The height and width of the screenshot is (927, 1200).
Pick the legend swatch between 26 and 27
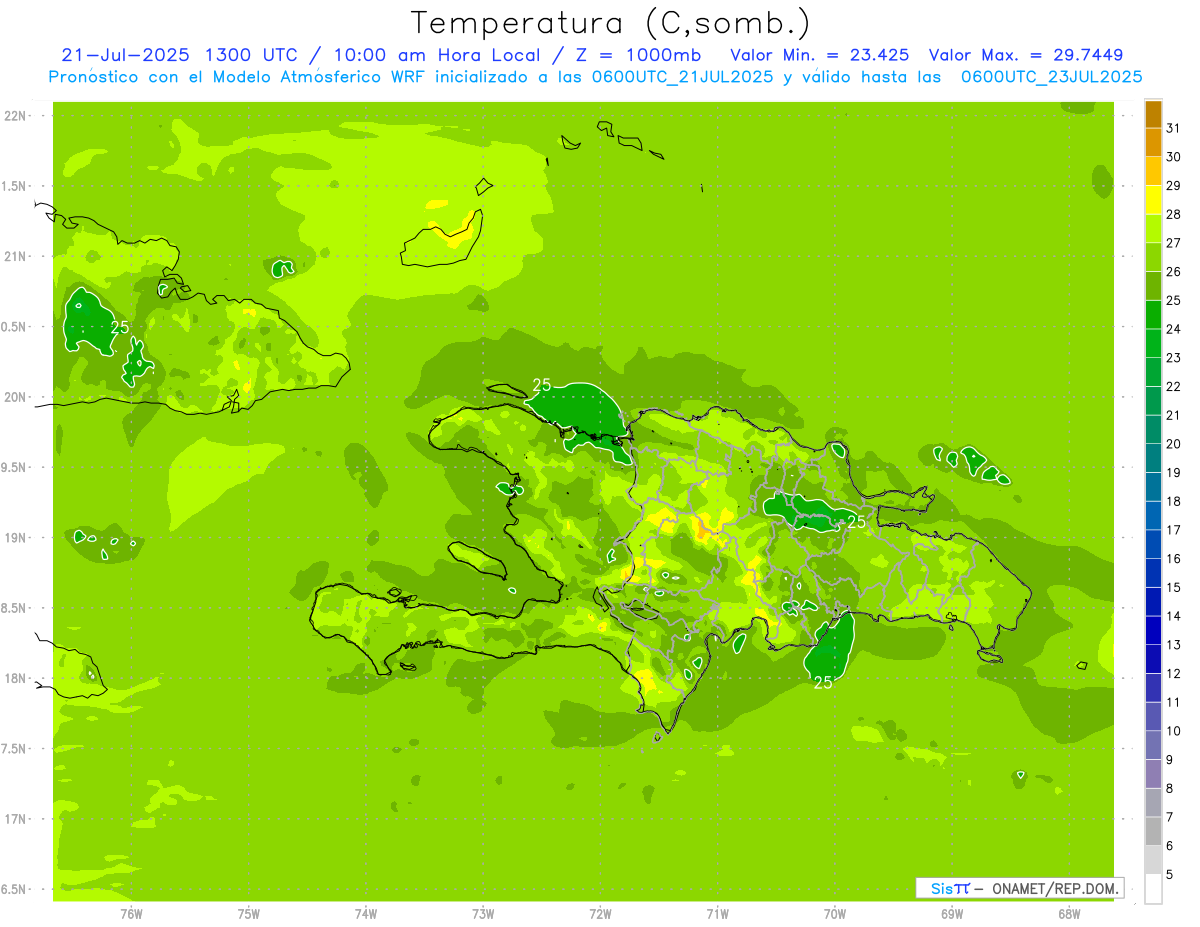tap(1153, 257)
